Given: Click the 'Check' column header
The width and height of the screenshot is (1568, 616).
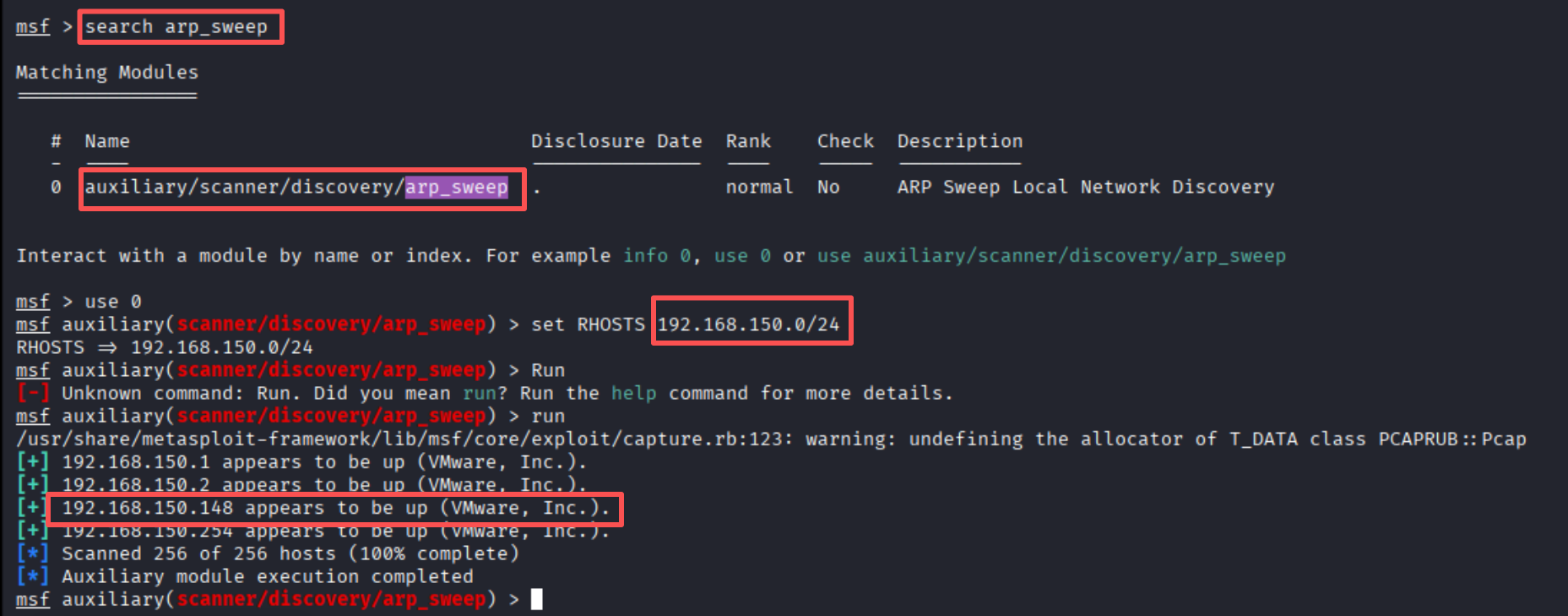Looking at the screenshot, I should coord(845,141).
